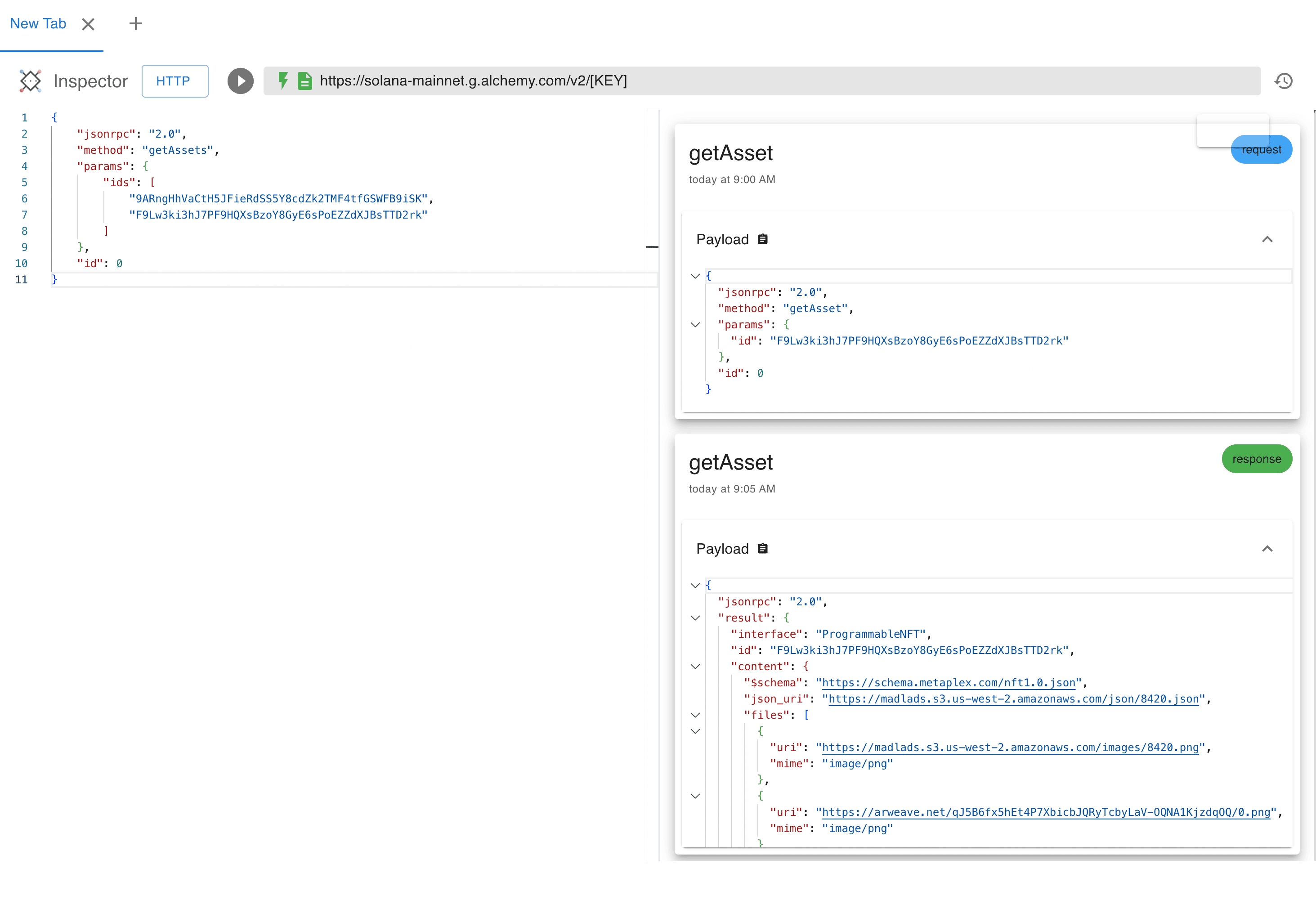Select the New Tab tab
Image resolution: width=1316 pixels, height=913 pixels.
click(38, 24)
